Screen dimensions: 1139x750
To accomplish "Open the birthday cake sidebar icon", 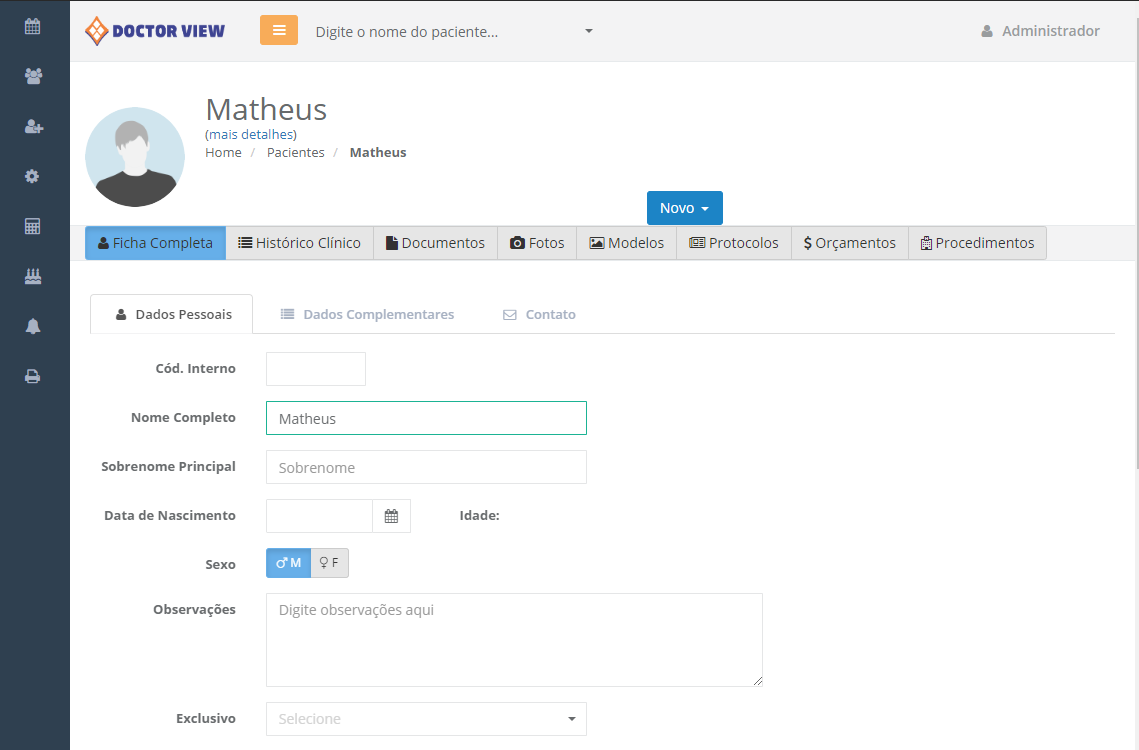I will pos(33,277).
